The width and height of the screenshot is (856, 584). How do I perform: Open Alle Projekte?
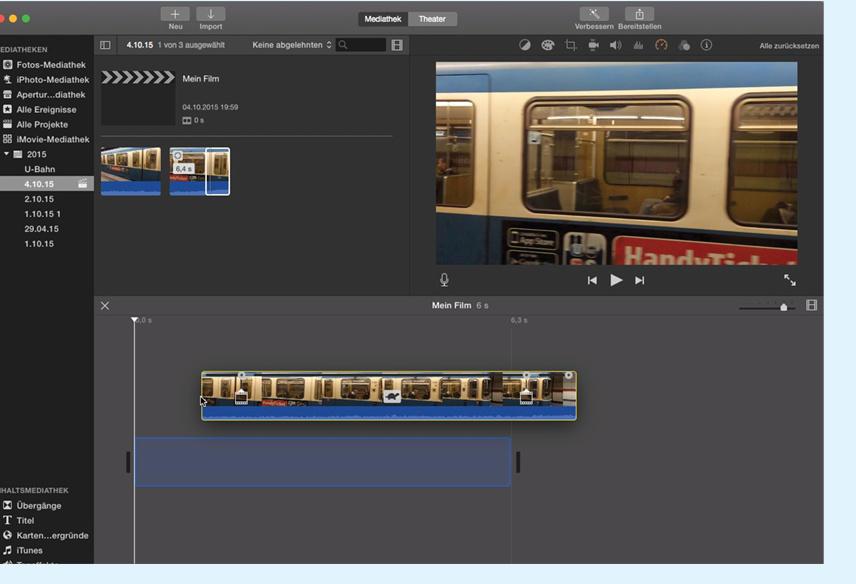click(46, 124)
